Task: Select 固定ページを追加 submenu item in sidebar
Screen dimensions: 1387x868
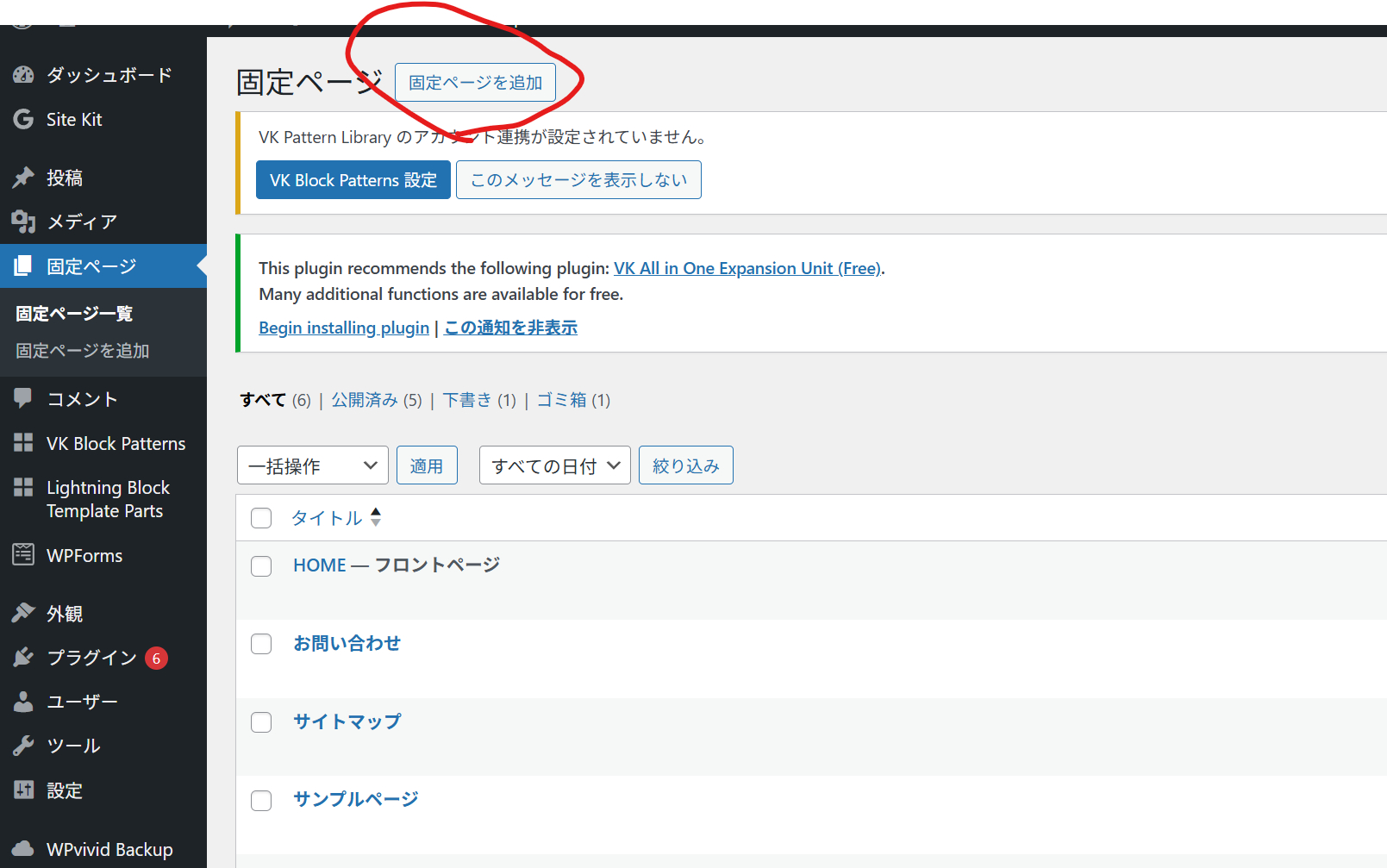Action: pos(83,351)
